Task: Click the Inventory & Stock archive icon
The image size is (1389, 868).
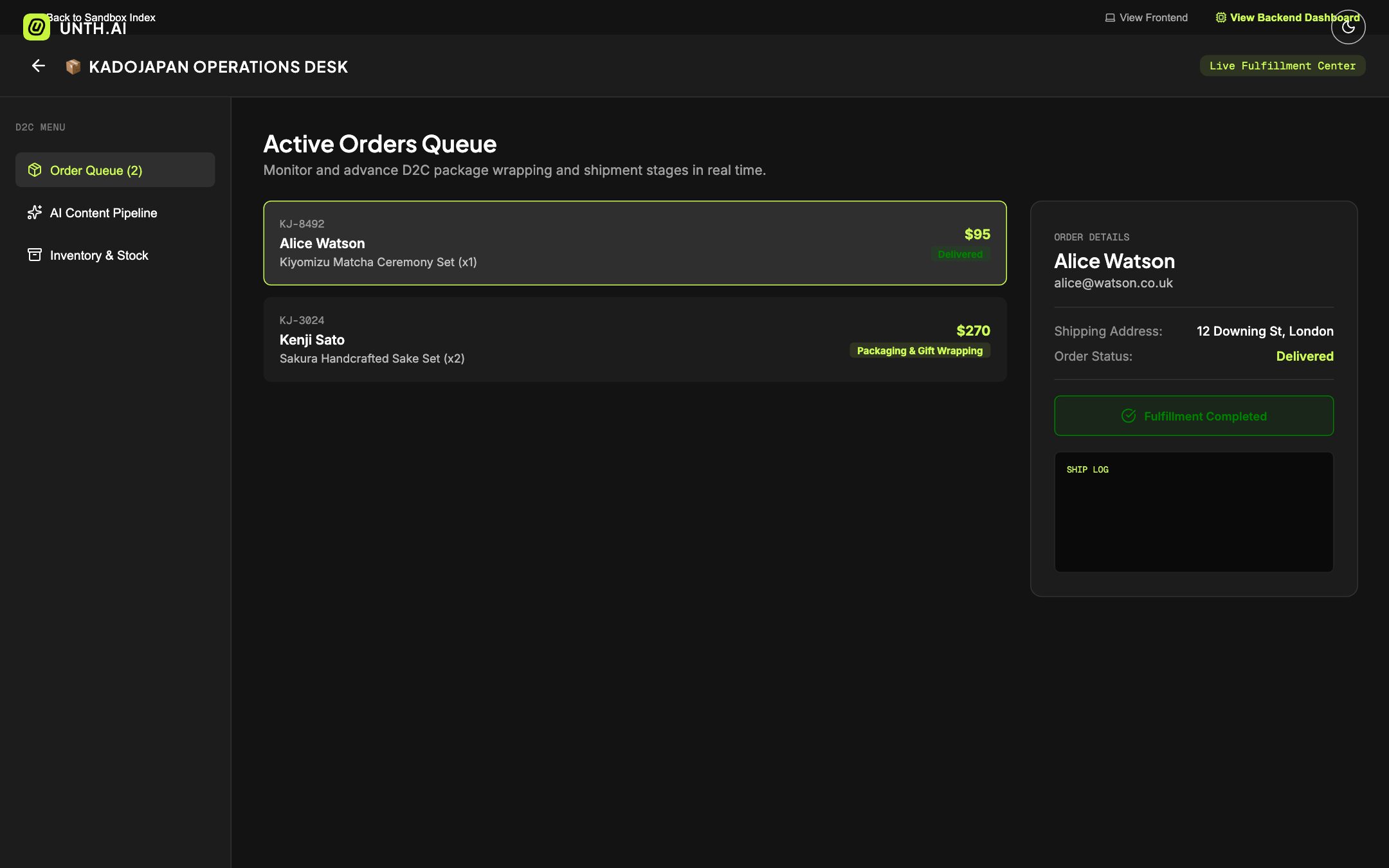Action: tap(35, 255)
